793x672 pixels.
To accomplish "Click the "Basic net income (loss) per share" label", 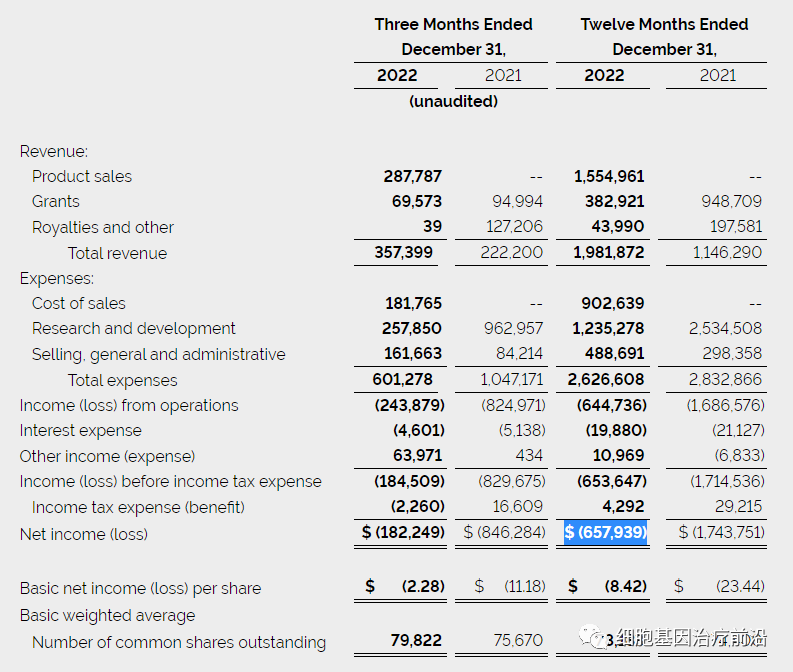I will [x=139, y=588].
